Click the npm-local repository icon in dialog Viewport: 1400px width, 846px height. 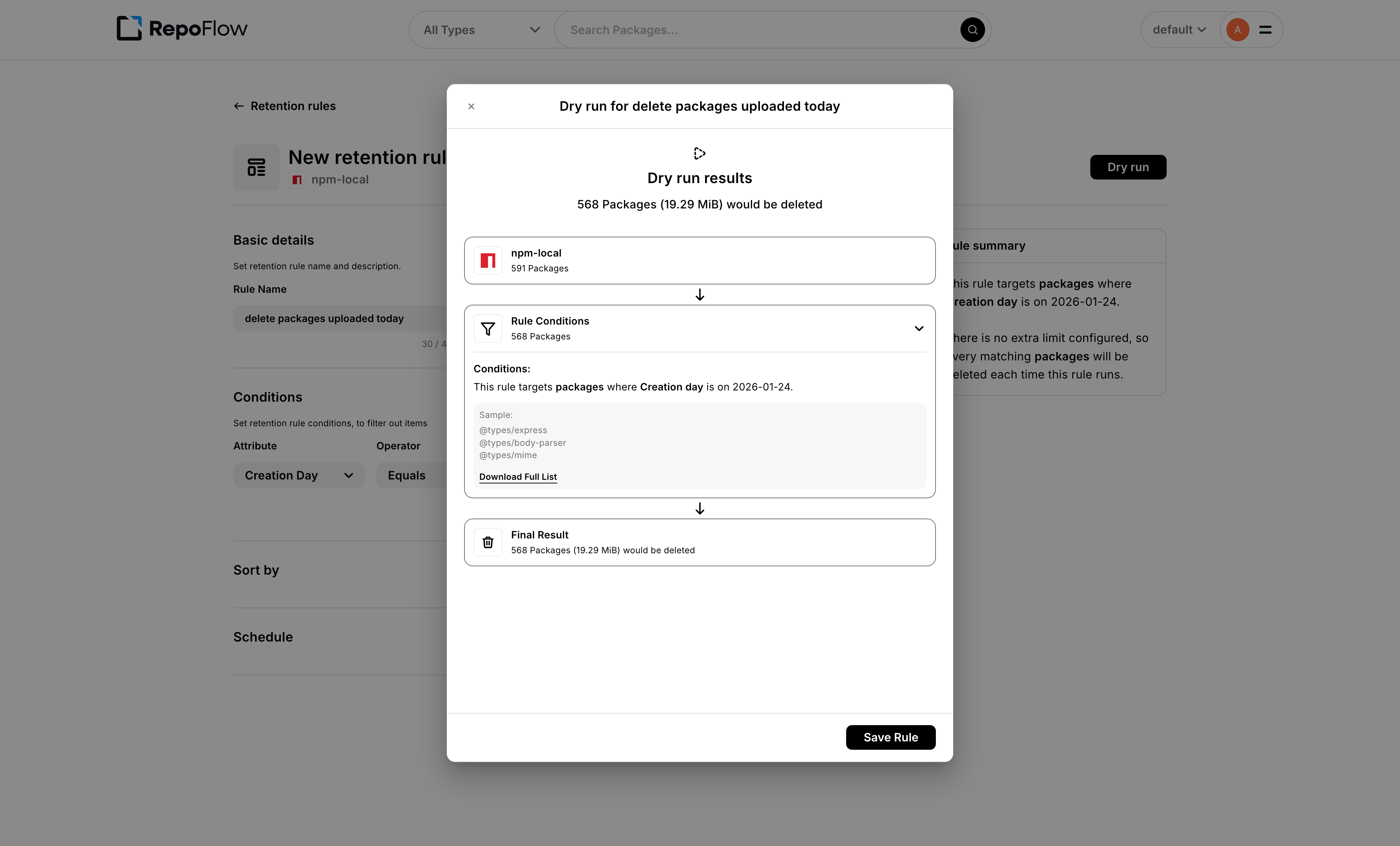[488, 260]
